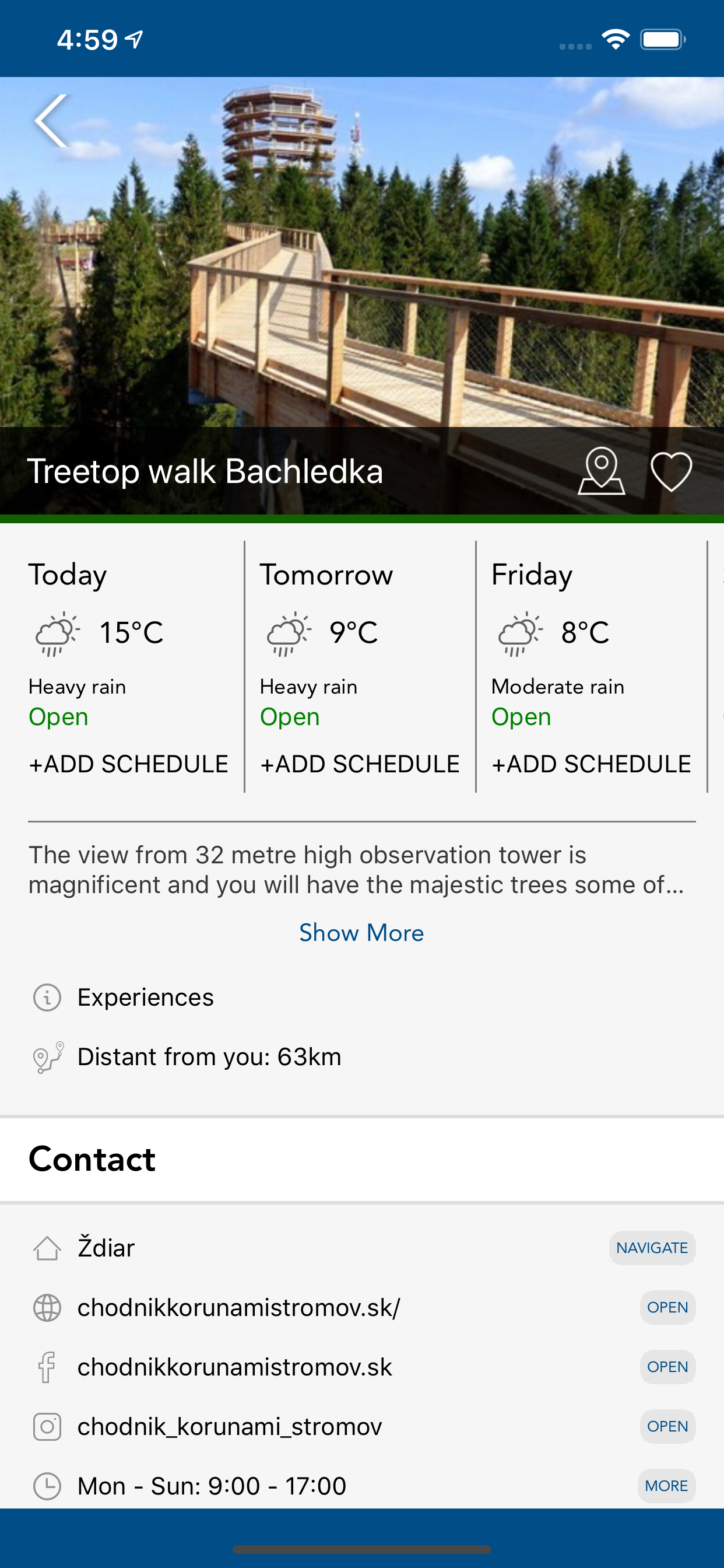Expand description with Show More
The image size is (724, 1568).
[361, 933]
